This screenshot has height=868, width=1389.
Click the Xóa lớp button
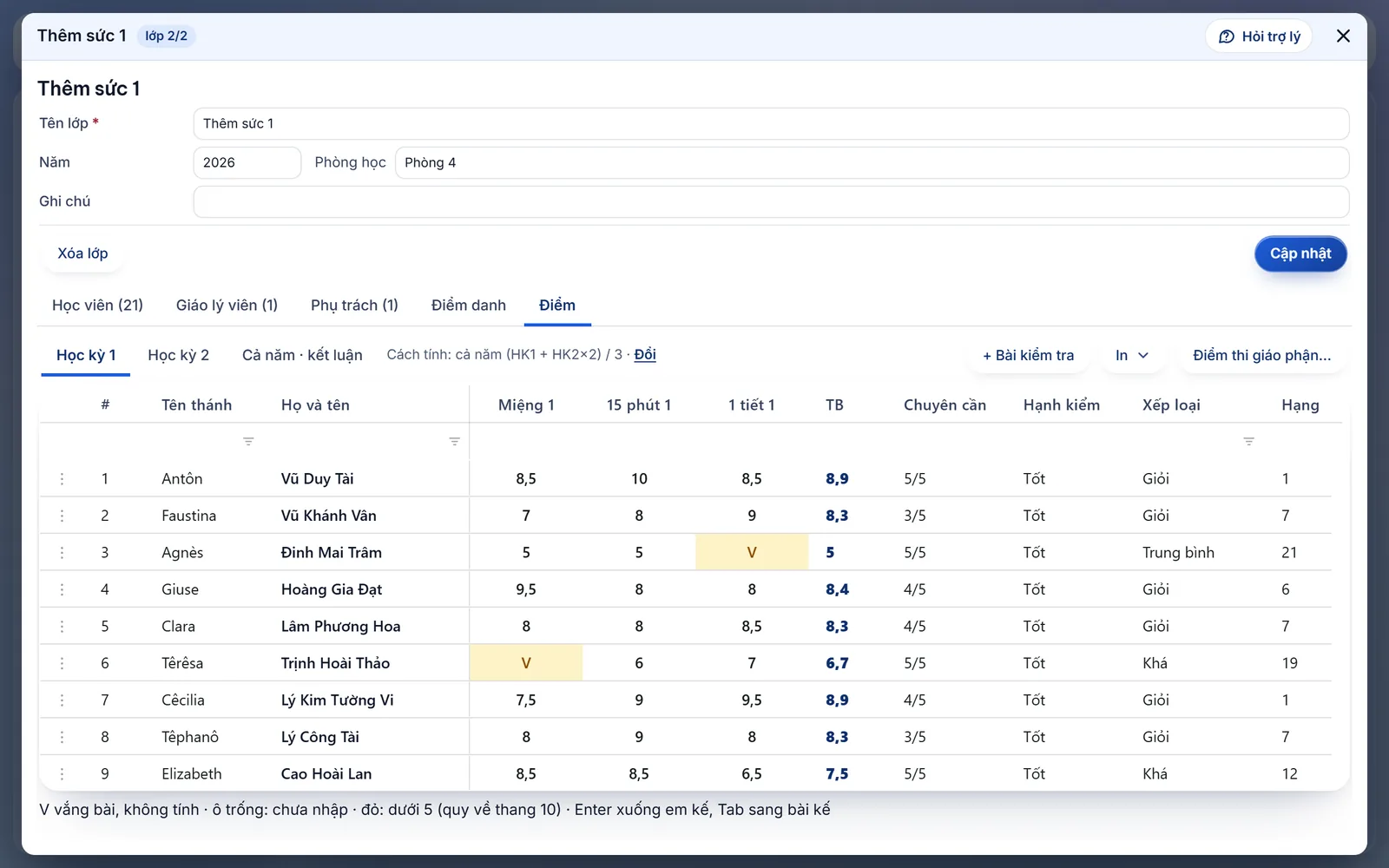point(82,253)
